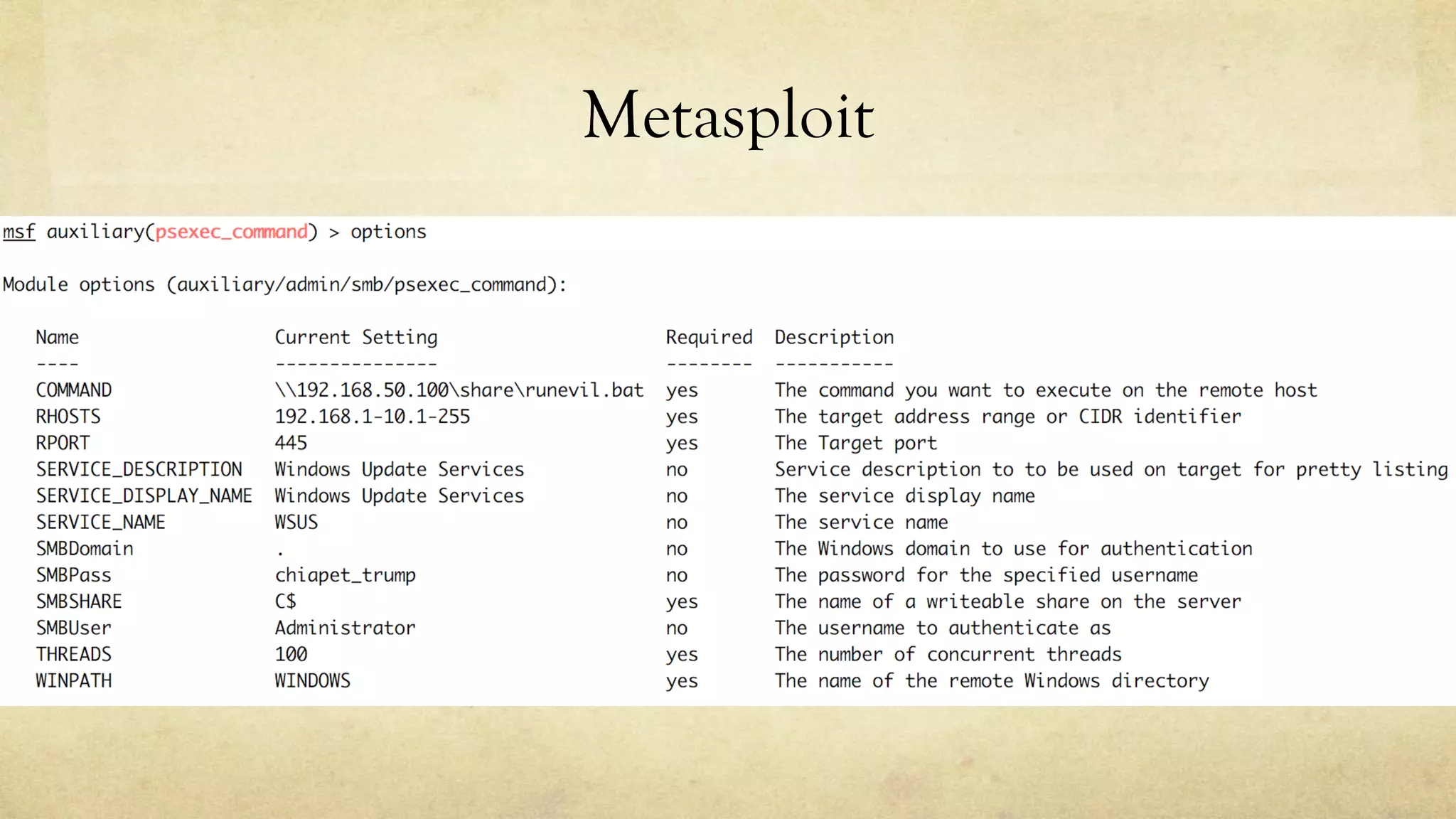Viewport: 1456px width, 819px height.
Task: Select the Administrator username value
Action: click(346, 628)
